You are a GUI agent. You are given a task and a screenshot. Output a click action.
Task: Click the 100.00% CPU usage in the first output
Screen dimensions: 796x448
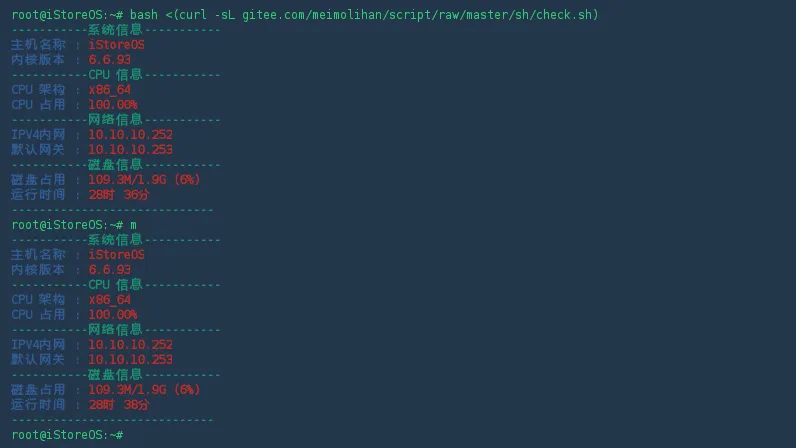pos(112,105)
